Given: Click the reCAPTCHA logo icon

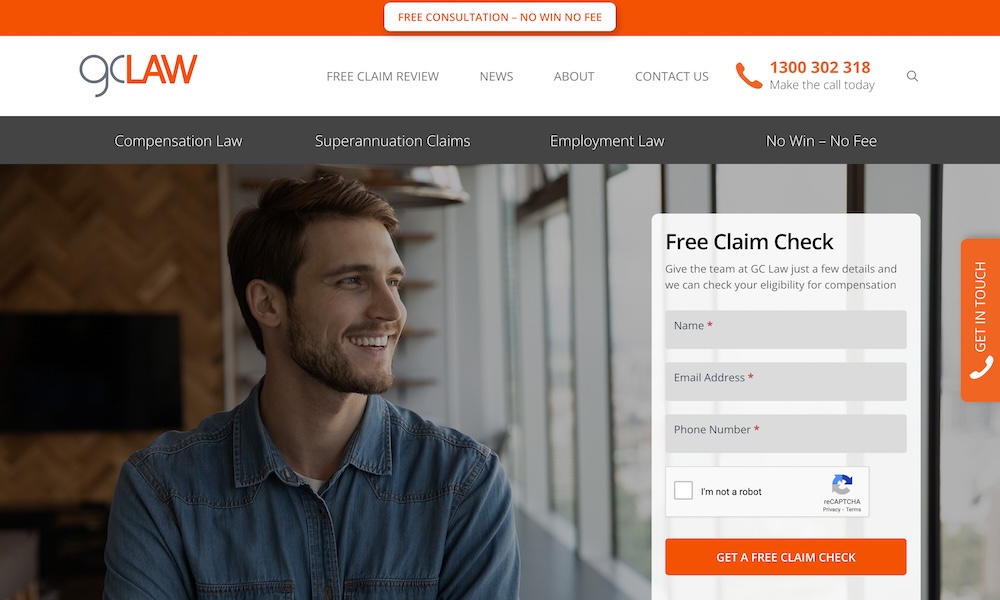Looking at the screenshot, I should click(x=842, y=485).
